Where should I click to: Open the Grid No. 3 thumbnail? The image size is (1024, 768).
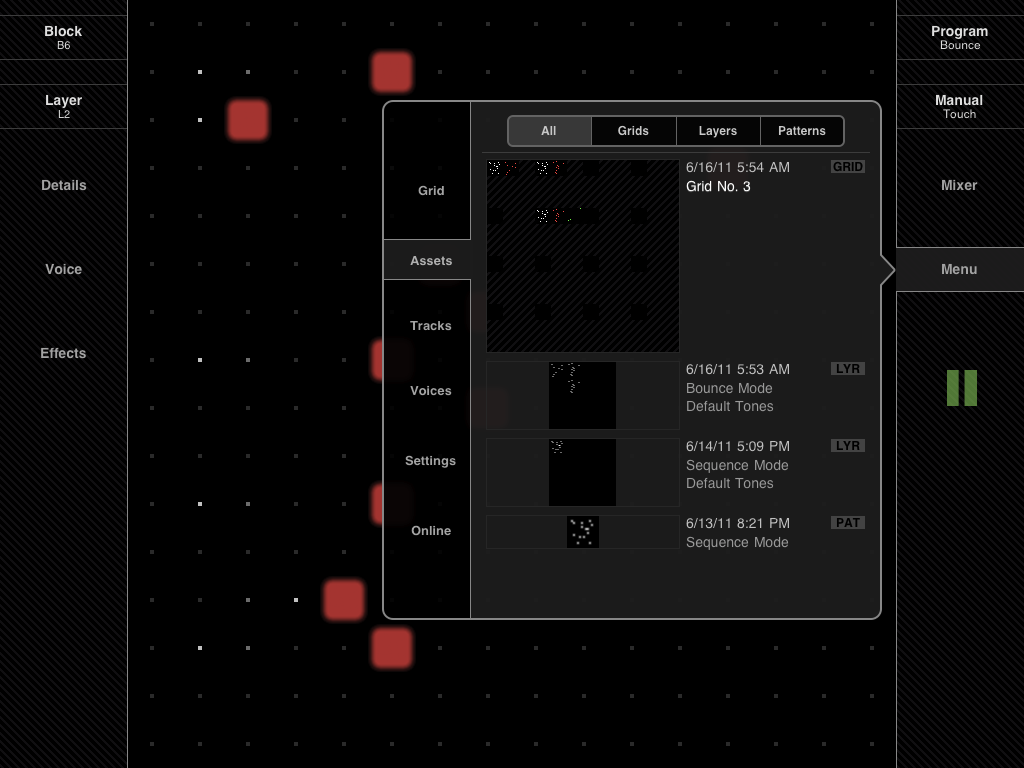coord(582,256)
